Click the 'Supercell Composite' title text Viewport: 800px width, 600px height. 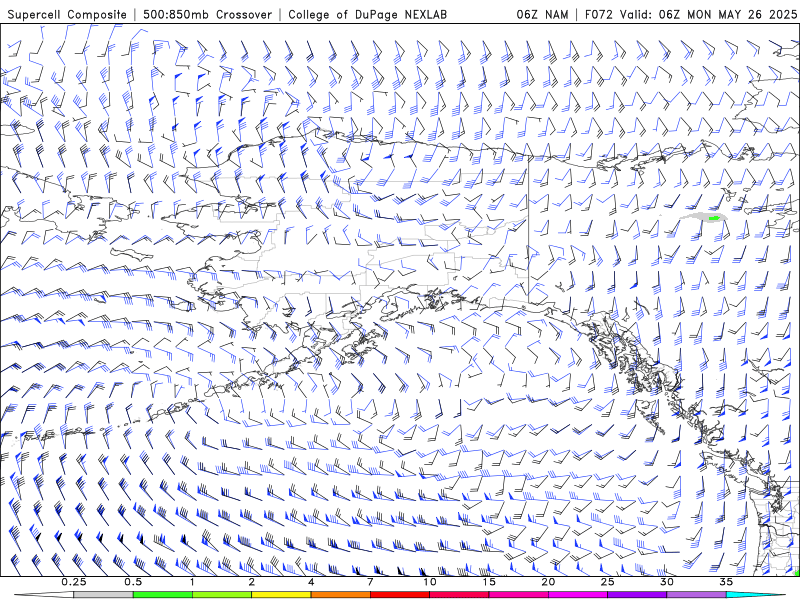(67, 14)
